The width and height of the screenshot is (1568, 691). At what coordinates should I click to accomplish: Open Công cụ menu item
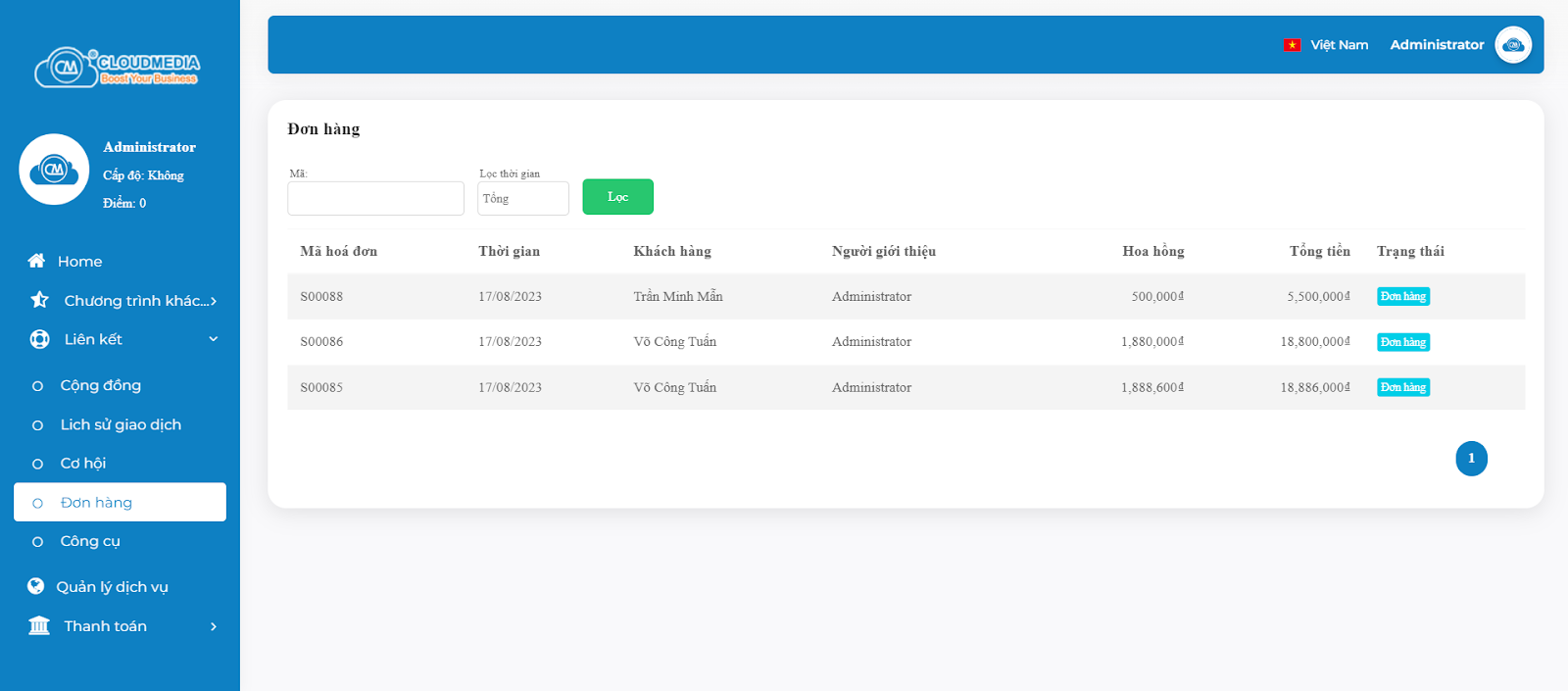click(x=90, y=541)
